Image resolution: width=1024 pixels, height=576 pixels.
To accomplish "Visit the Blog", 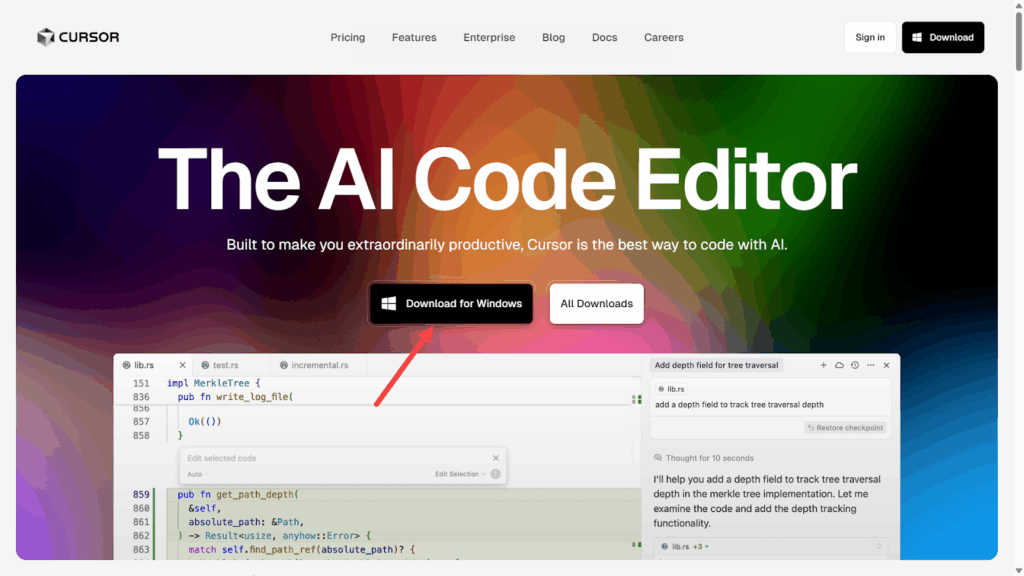I will coord(553,37).
